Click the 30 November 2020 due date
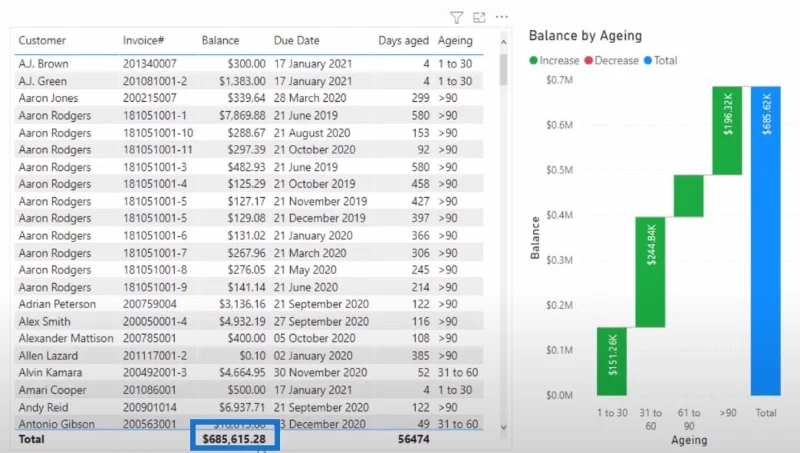This screenshot has width=800, height=453. [x=320, y=372]
